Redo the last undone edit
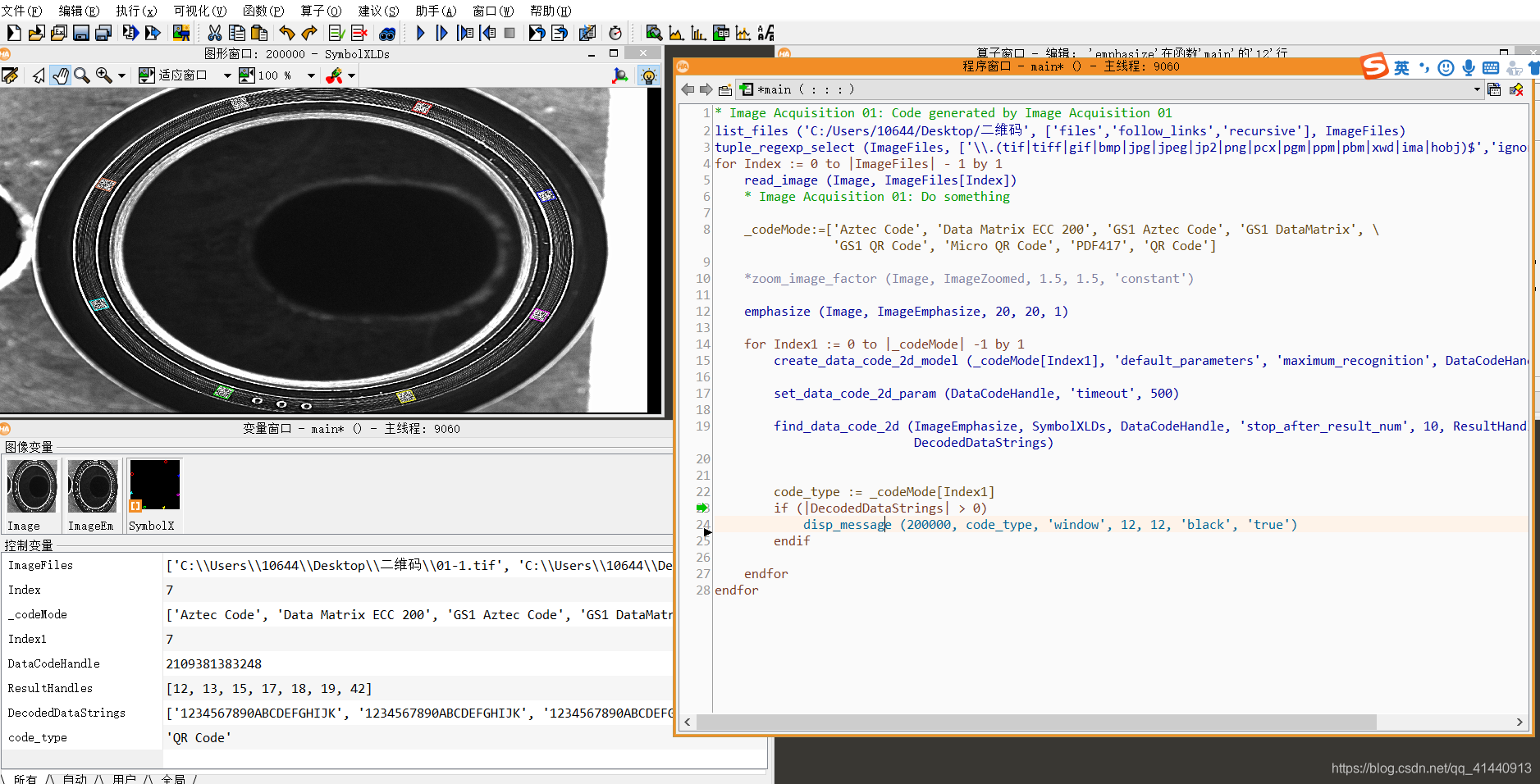Screen dimensions: 1540x784 (x=309, y=33)
